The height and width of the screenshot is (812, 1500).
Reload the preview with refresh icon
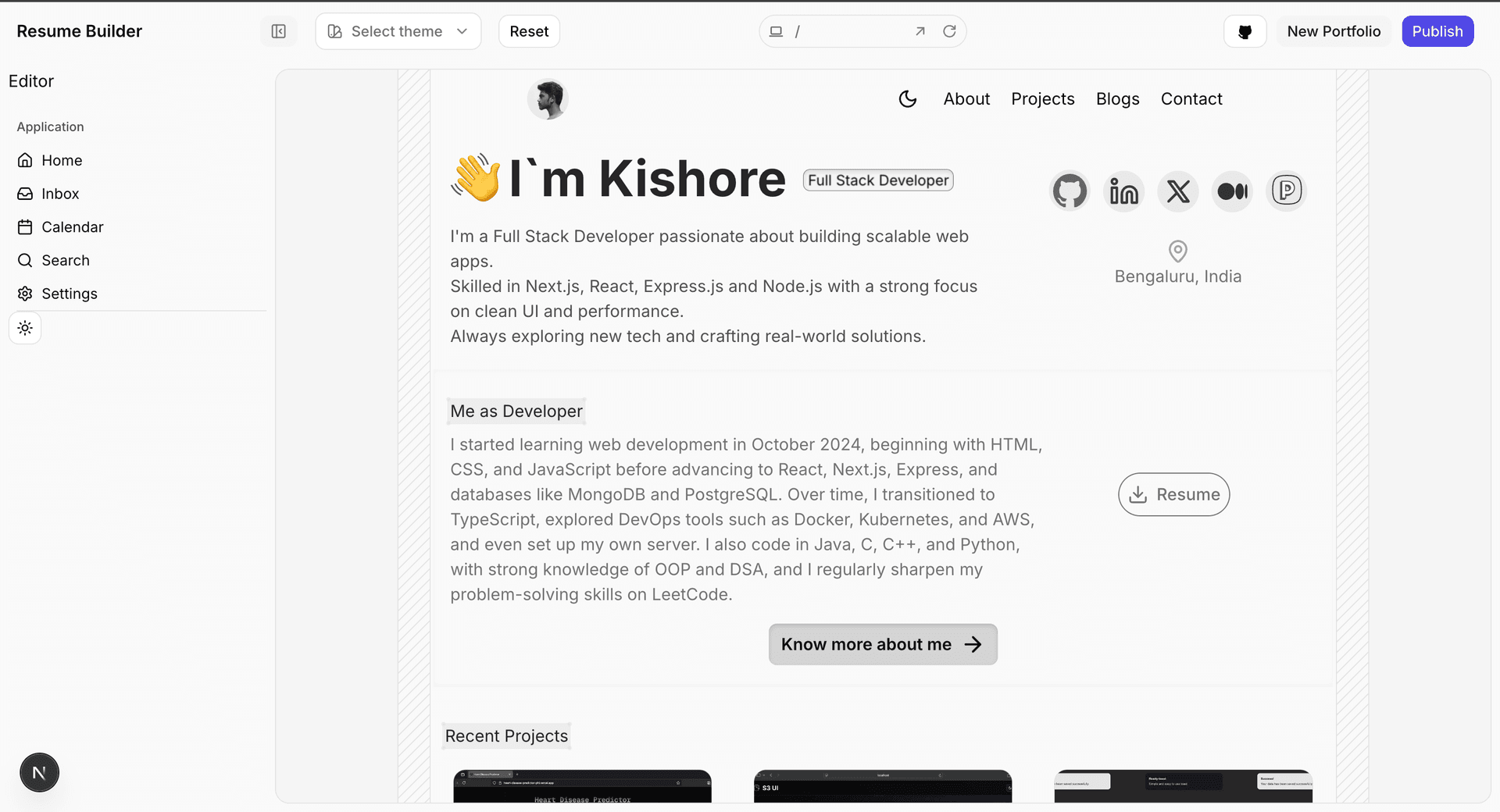(949, 31)
